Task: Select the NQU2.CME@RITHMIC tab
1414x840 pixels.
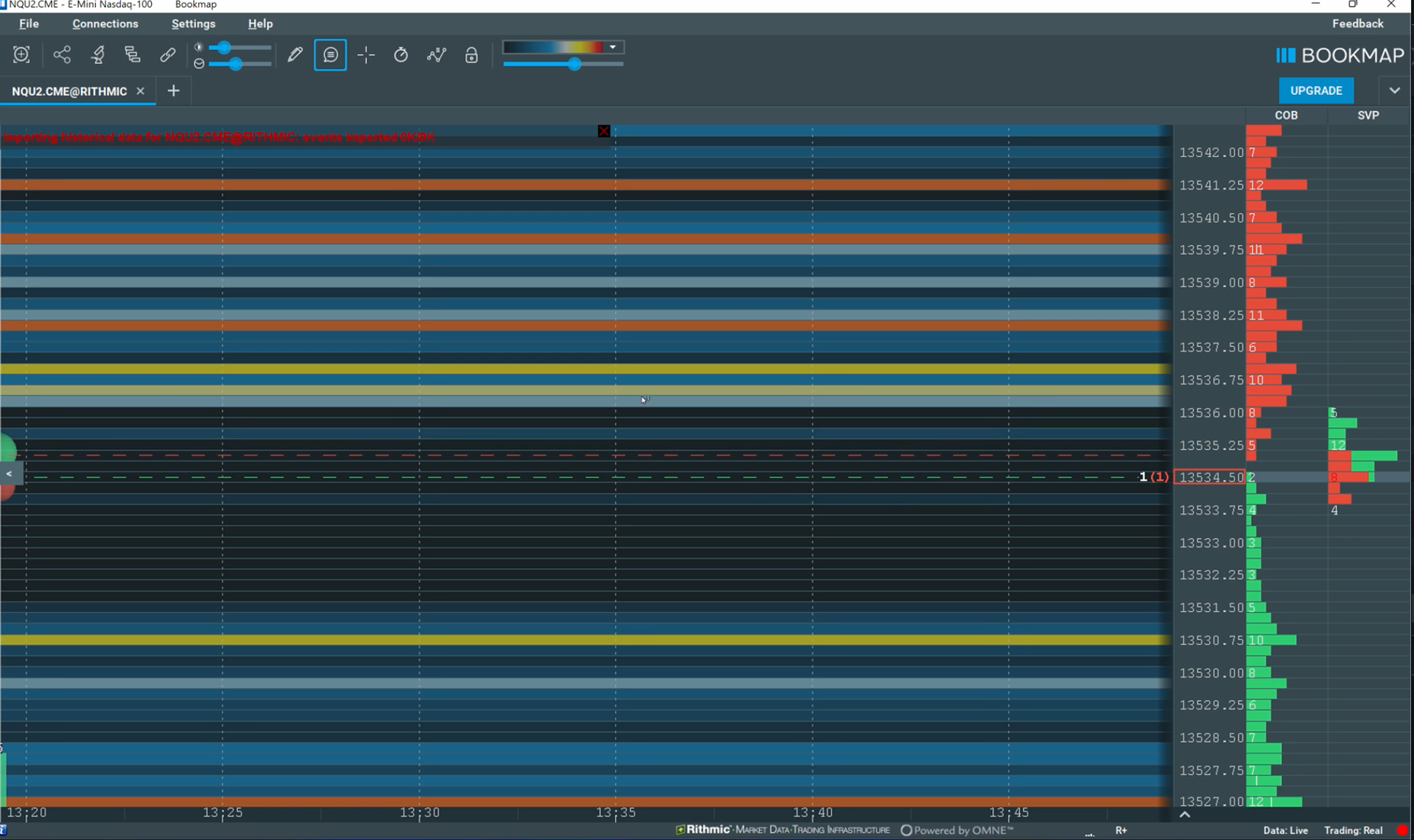Action: coord(69,91)
